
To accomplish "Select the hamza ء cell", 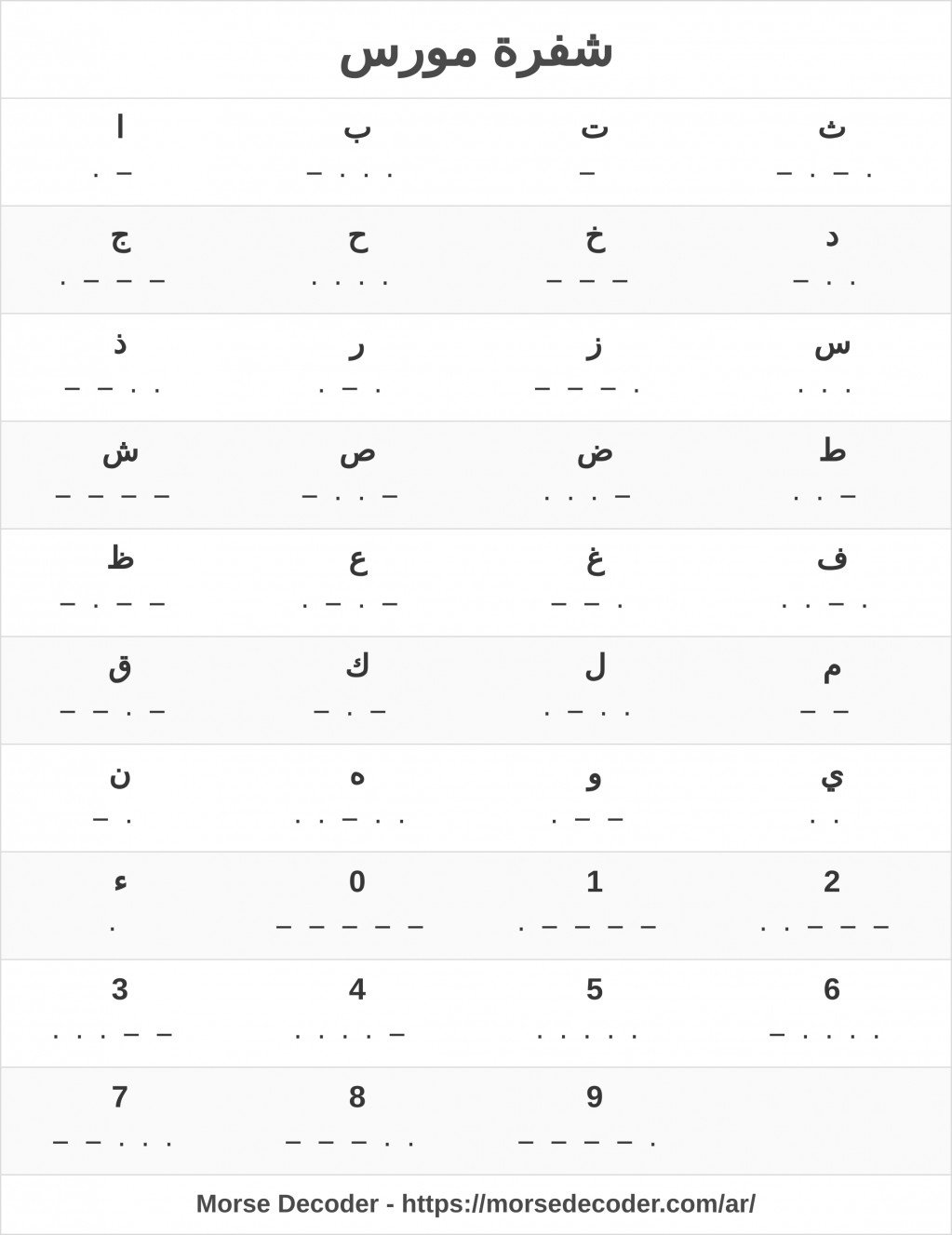I will 119,906.
